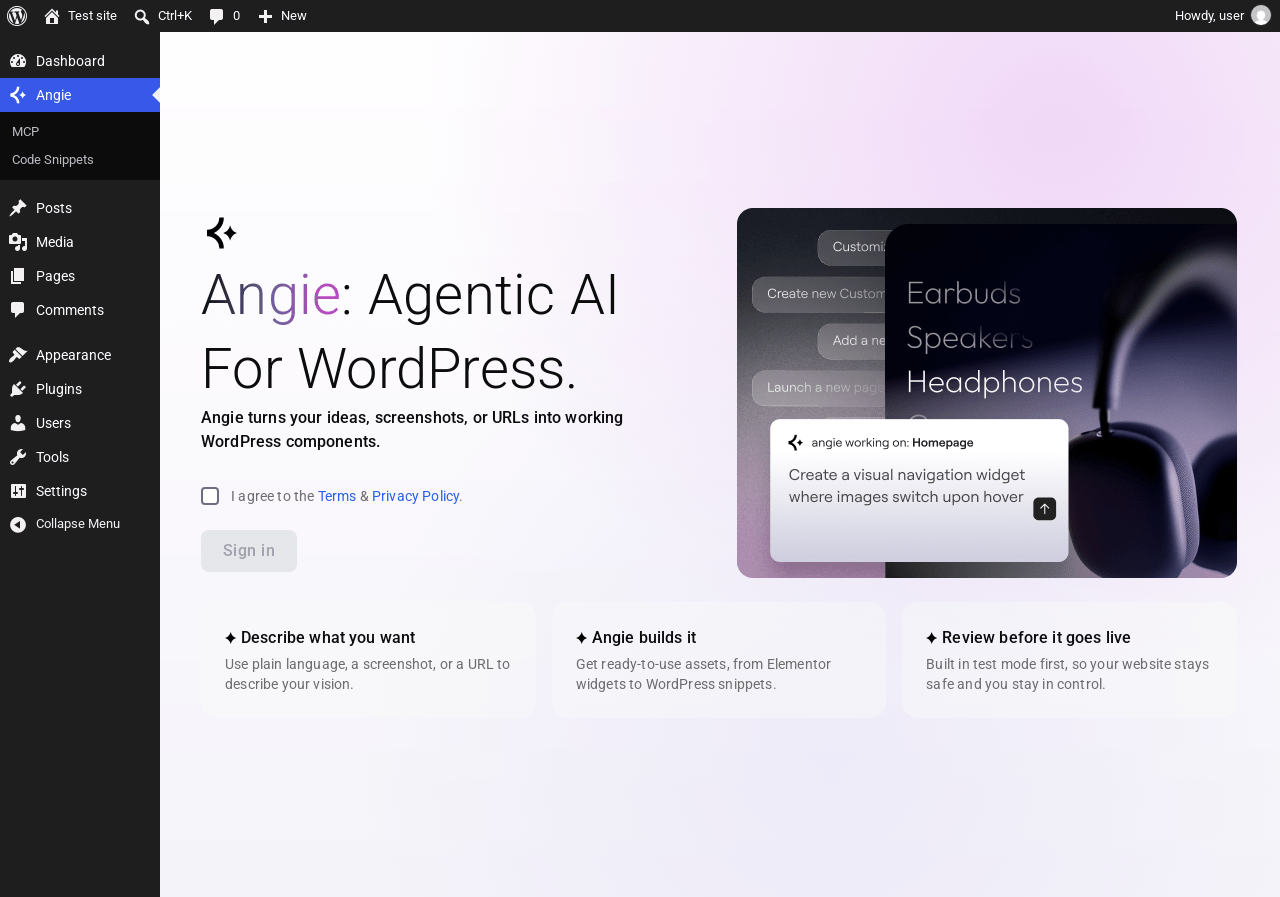Screen dimensions: 1280x897
Task: Open the WordPress logo menu
Action: [x=17, y=16]
